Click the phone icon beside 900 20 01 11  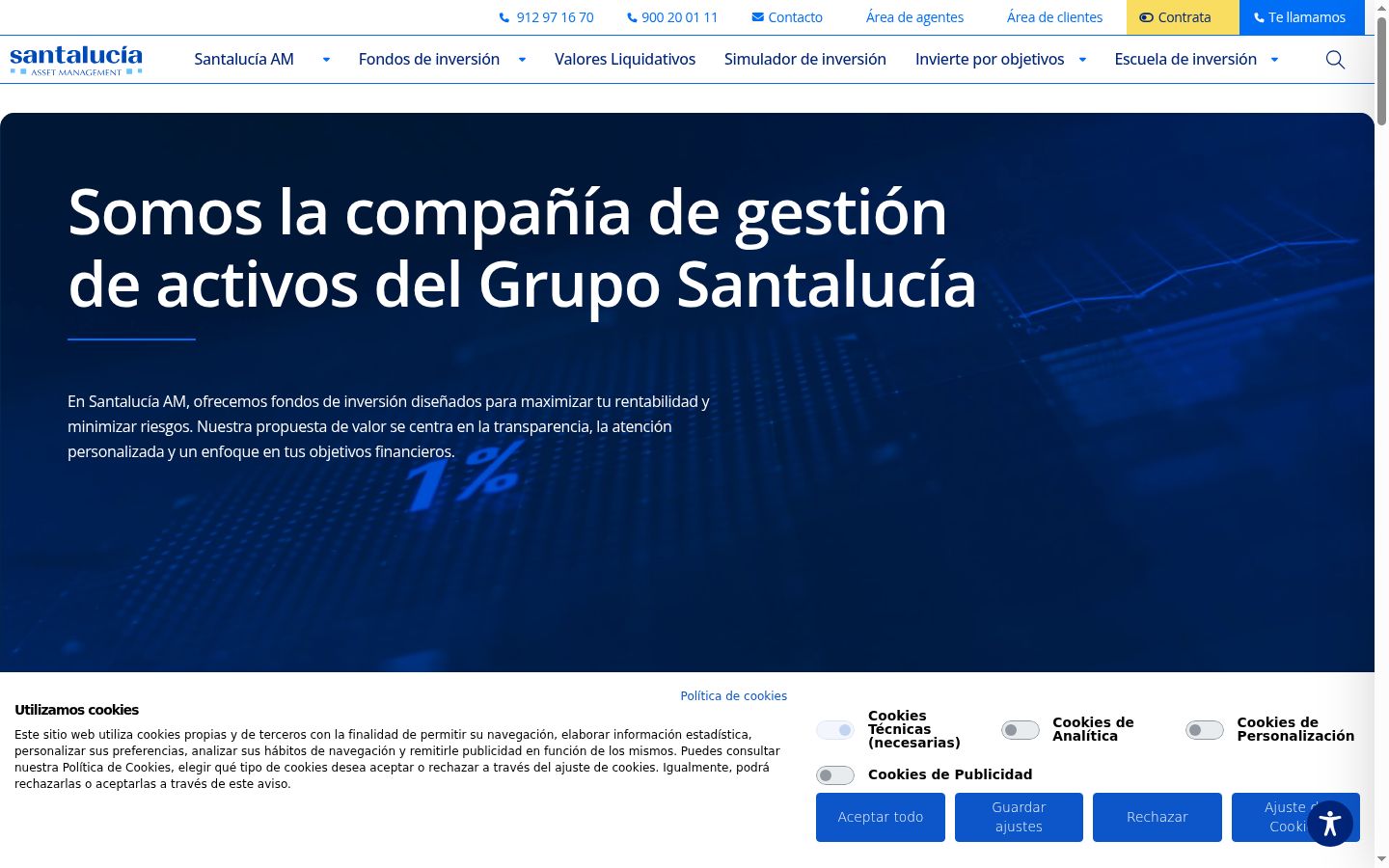click(632, 17)
